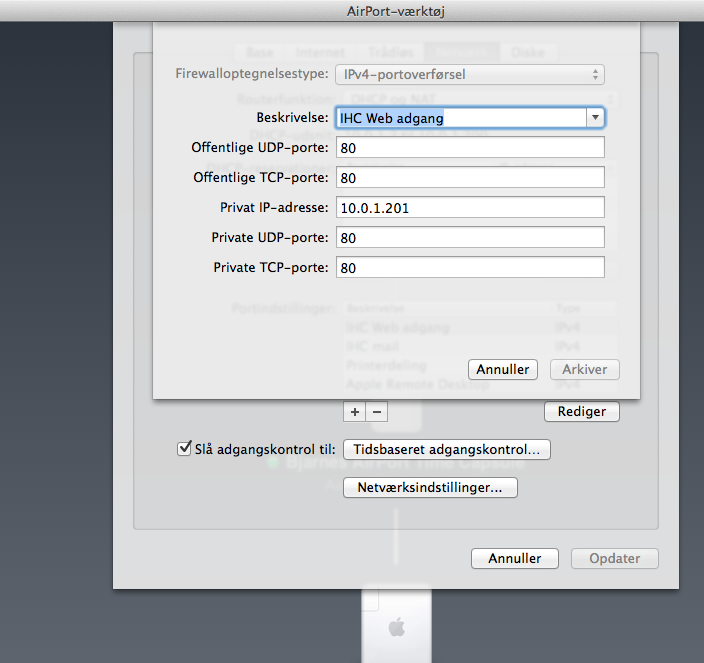Add a port setting with plus button

tap(355, 412)
